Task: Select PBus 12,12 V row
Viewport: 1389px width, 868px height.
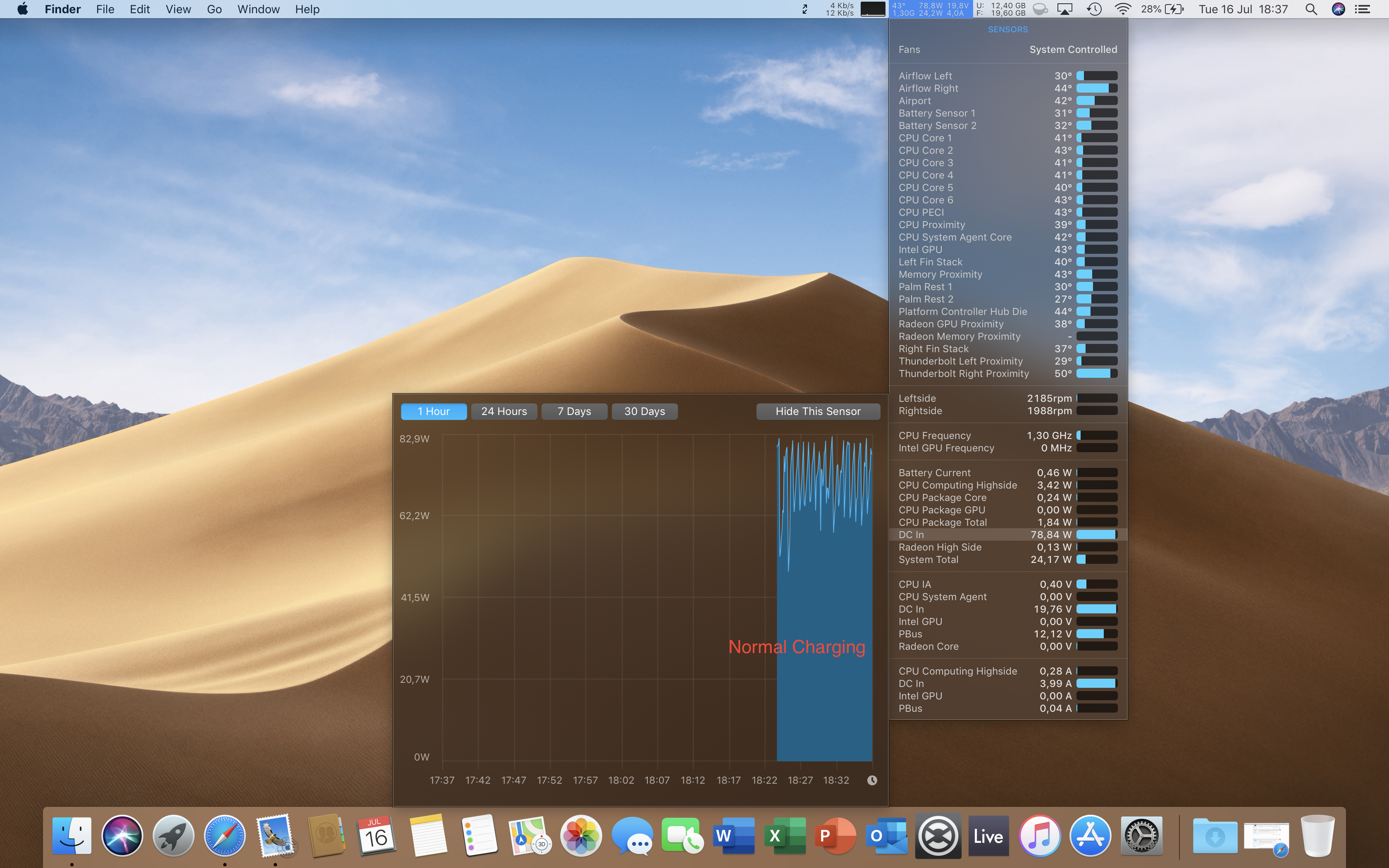Action: pyautogui.click(x=1008, y=634)
